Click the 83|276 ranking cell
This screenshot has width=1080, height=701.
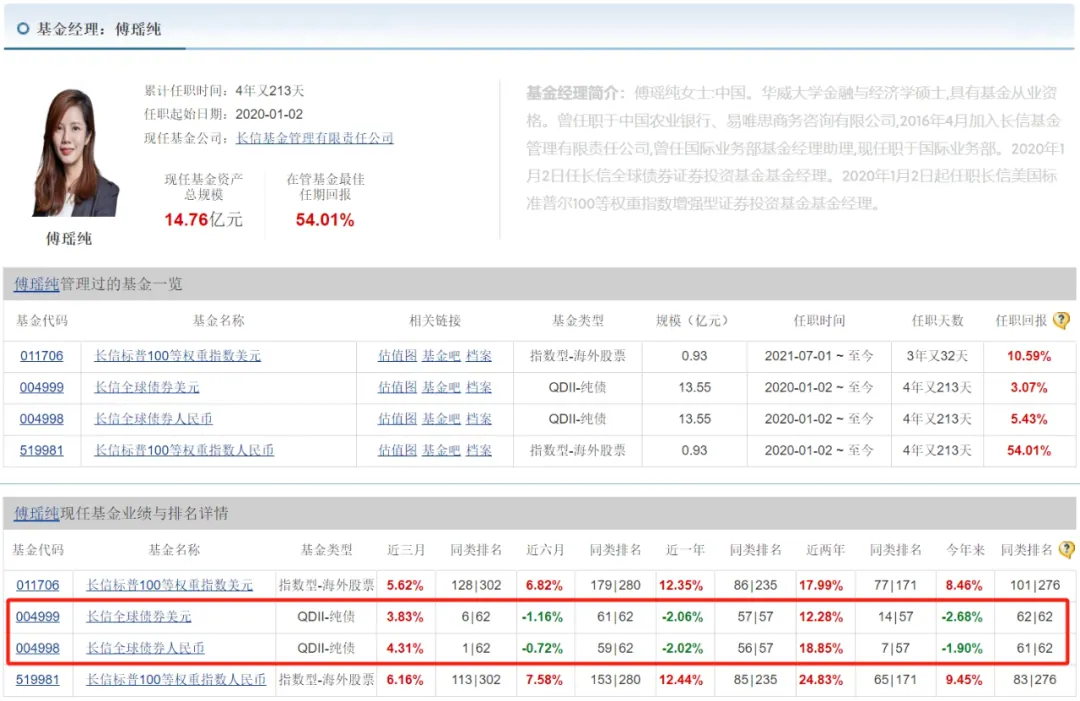pyautogui.click(x=1035, y=680)
